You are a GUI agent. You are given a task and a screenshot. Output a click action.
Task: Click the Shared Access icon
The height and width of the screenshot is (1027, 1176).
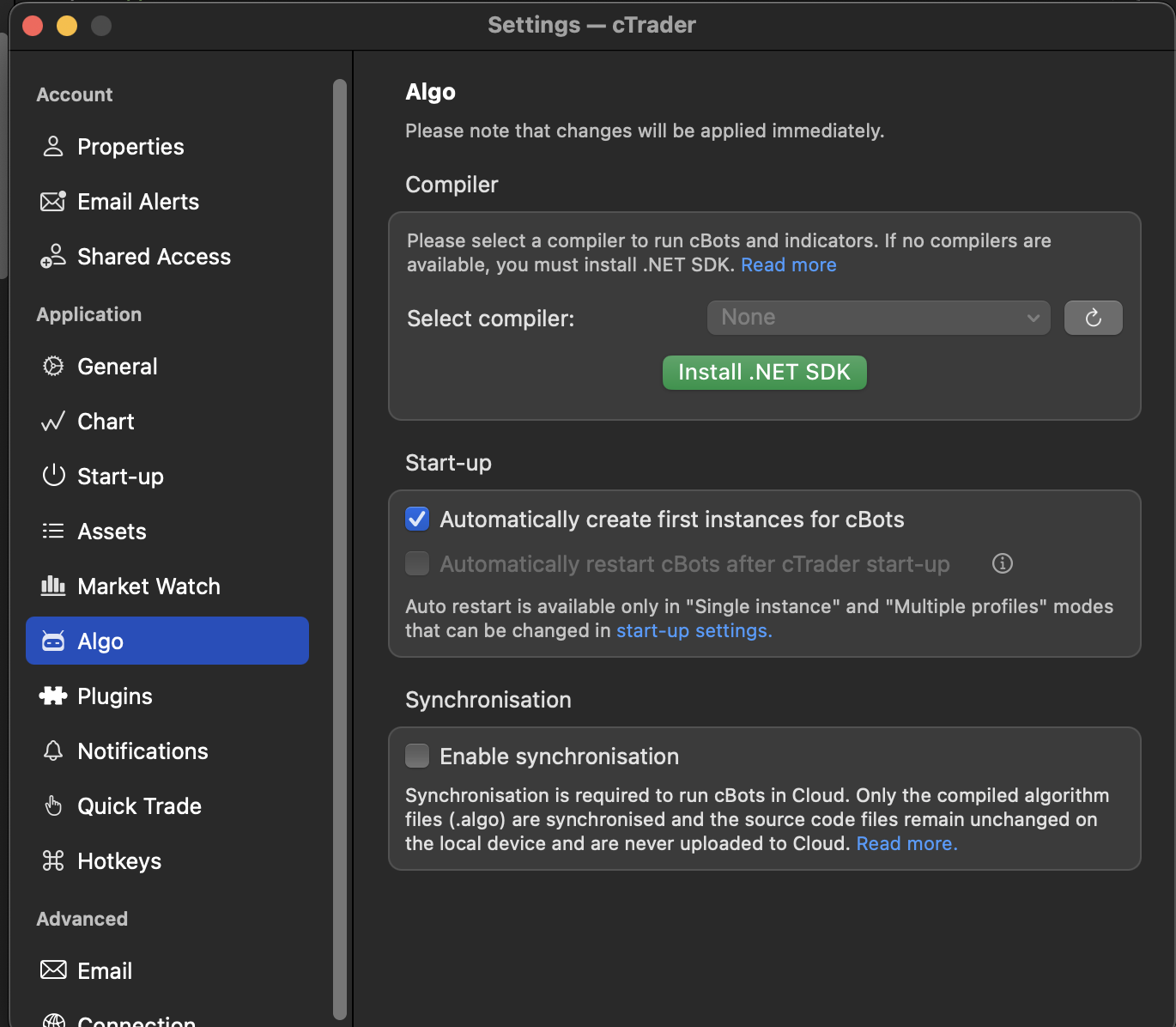coord(53,257)
